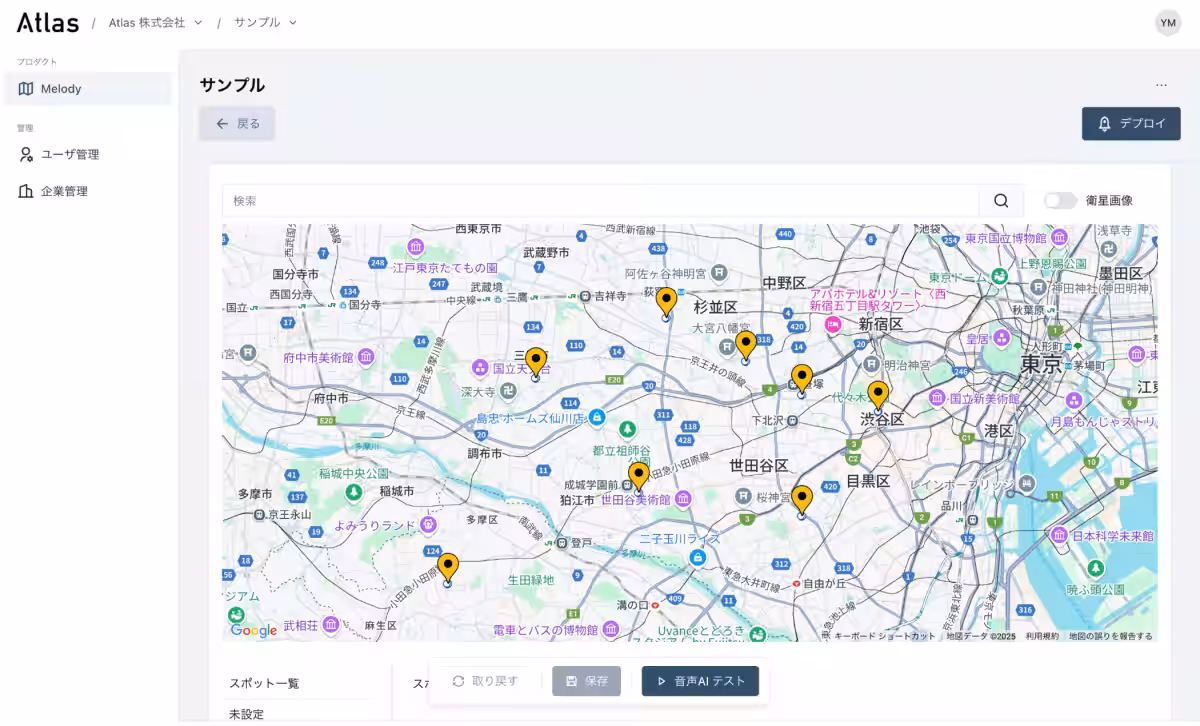
Task: Select the map pin near 杉並区
Action: click(666, 302)
